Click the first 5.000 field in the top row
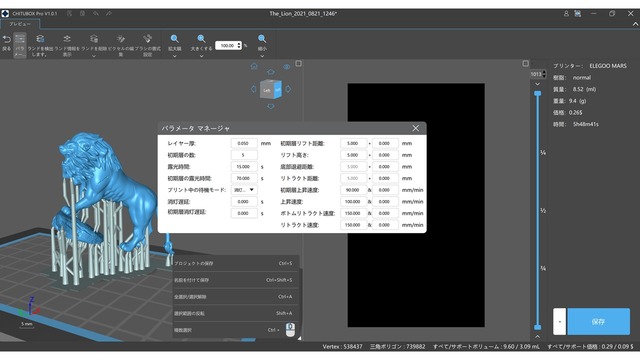The width and height of the screenshot is (640, 360). (x=353, y=143)
